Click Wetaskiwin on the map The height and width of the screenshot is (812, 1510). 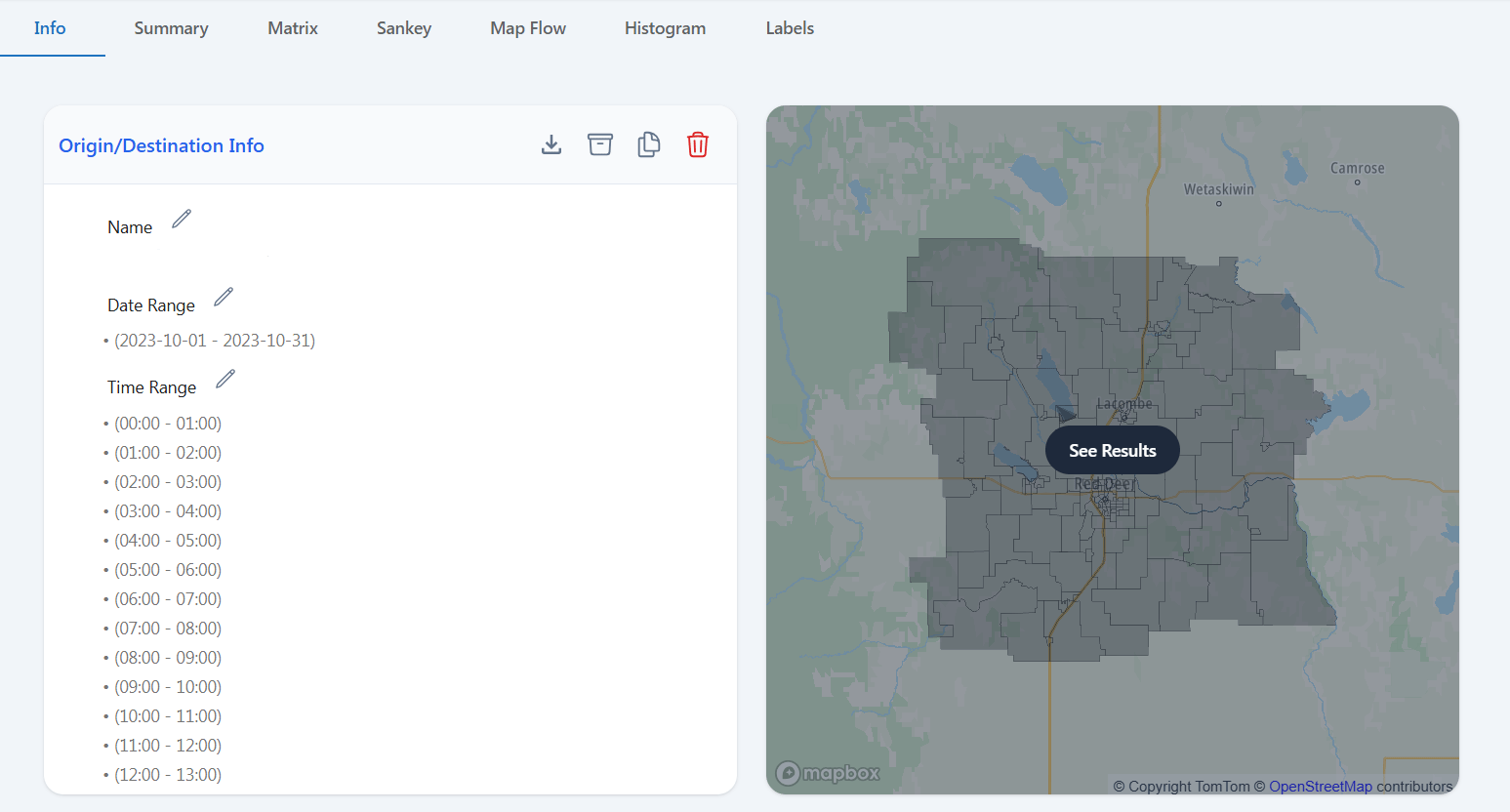pos(1219,189)
